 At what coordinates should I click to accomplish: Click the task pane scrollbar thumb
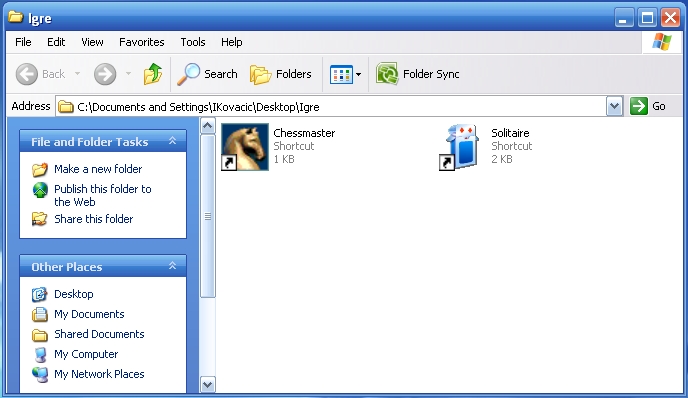(x=208, y=216)
